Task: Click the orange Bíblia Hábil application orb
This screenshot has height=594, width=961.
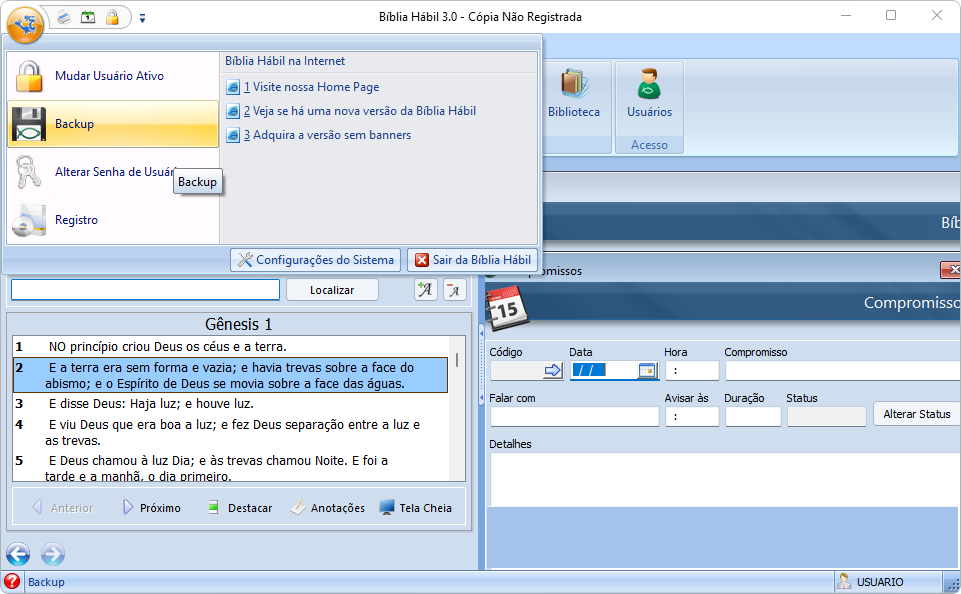Action: point(25,25)
